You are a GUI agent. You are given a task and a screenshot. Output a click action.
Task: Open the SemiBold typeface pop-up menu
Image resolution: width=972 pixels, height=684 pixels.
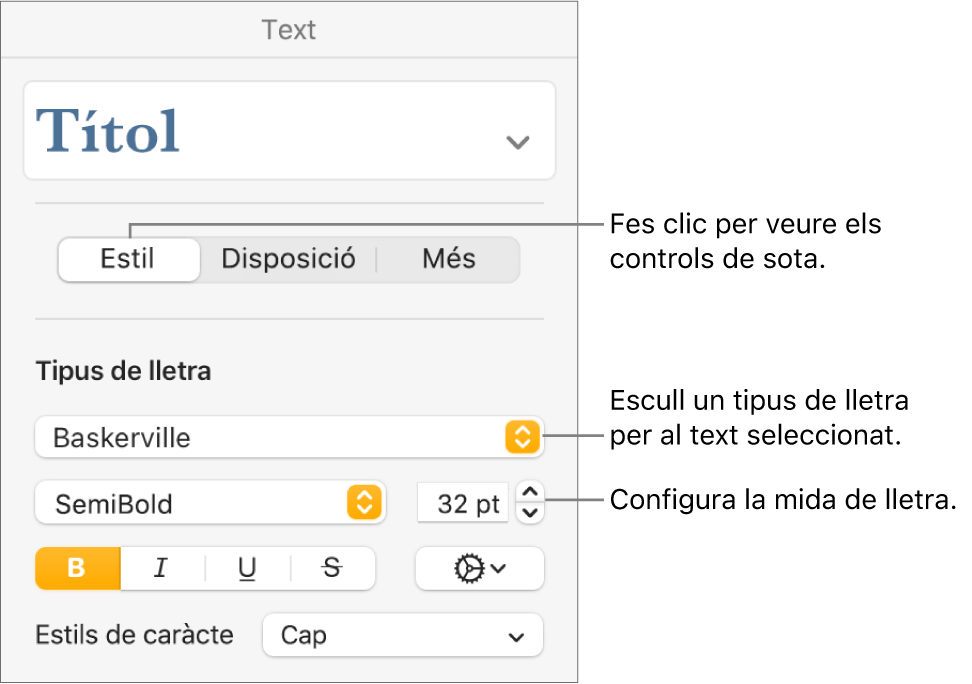tap(210, 503)
